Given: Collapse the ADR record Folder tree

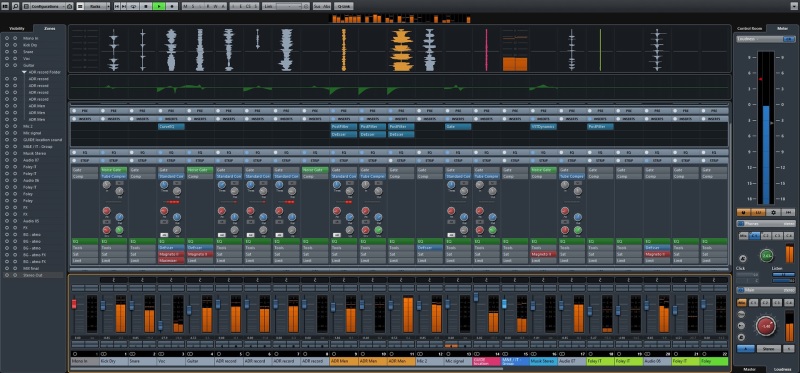Looking at the screenshot, I should (24, 72).
